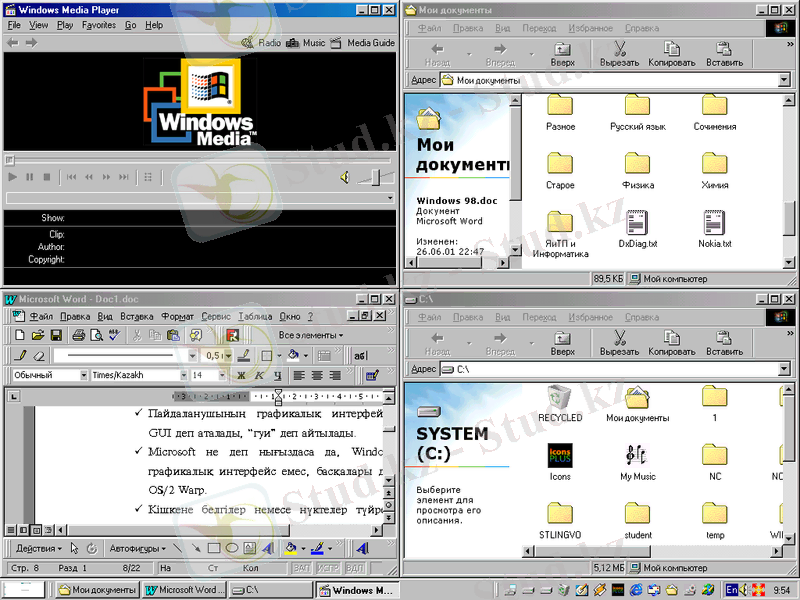Toggle italic К in Word
This screenshot has width=800, height=600.
click(x=259, y=376)
